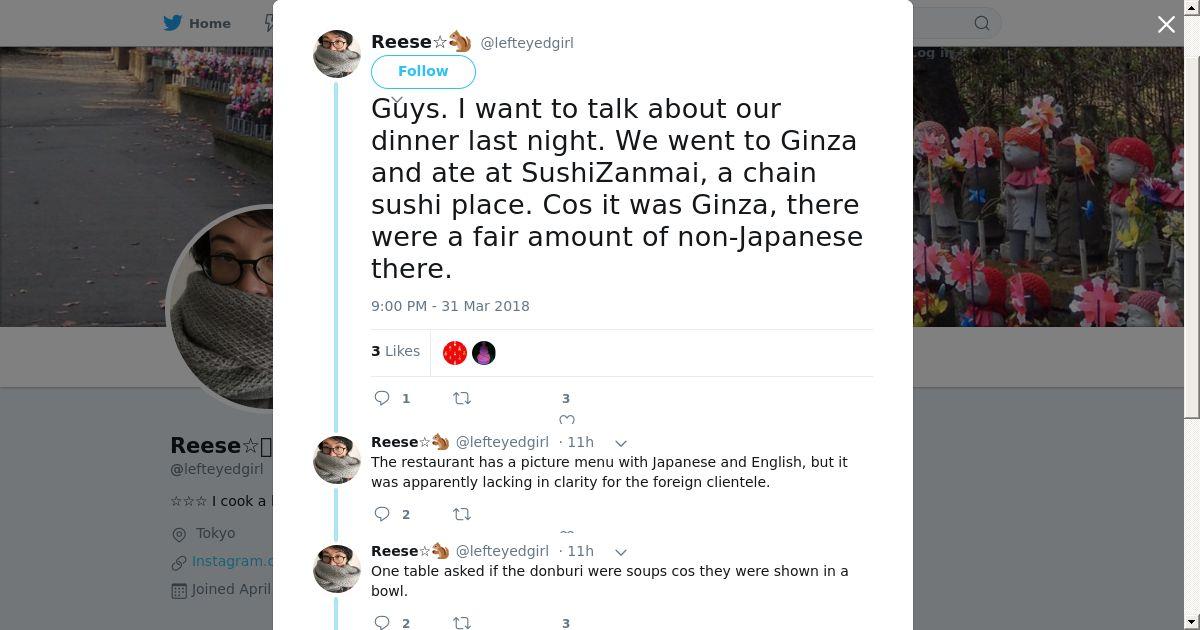Viewport: 1200px width, 630px height.
Task: Click the Twitter bird Home icon
Action: (173, 23)
